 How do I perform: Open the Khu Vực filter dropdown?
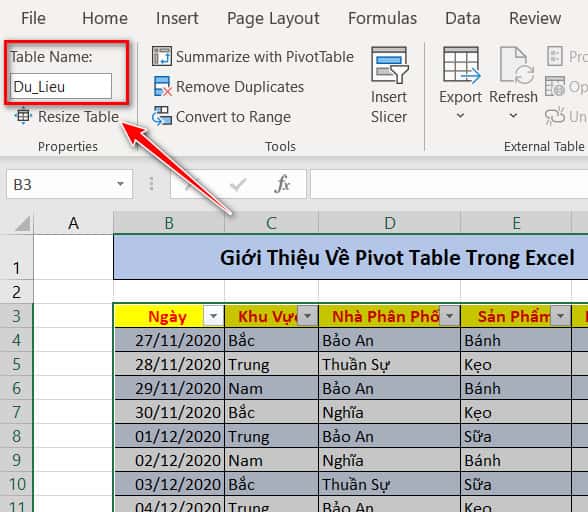point(308,316)
